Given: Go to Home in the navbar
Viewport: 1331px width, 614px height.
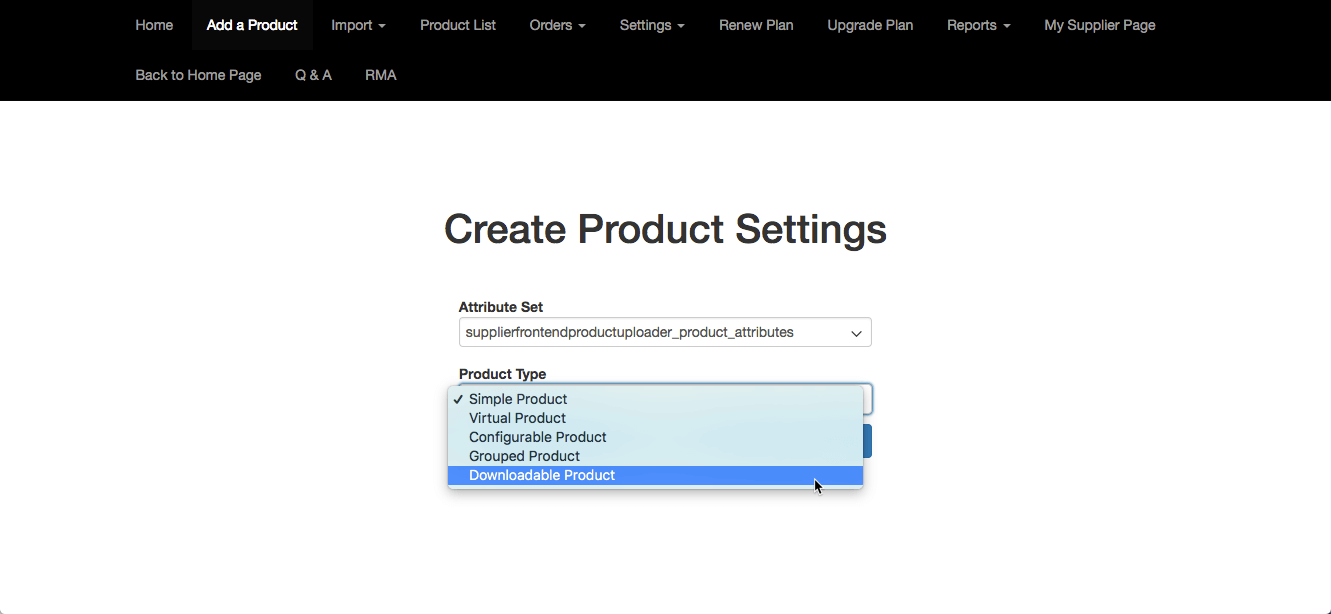Looking at the screenshot, I should 154,25.
